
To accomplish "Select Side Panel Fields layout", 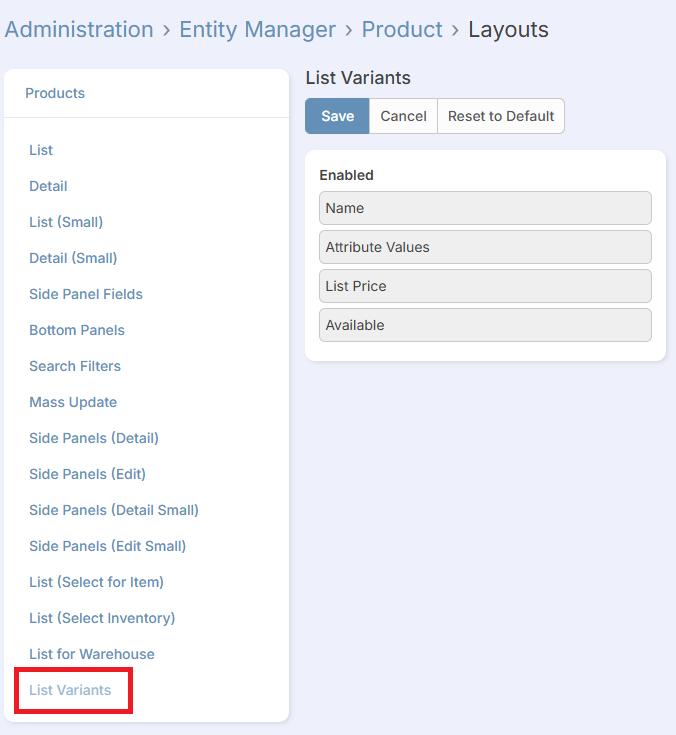I will (86, 294).
